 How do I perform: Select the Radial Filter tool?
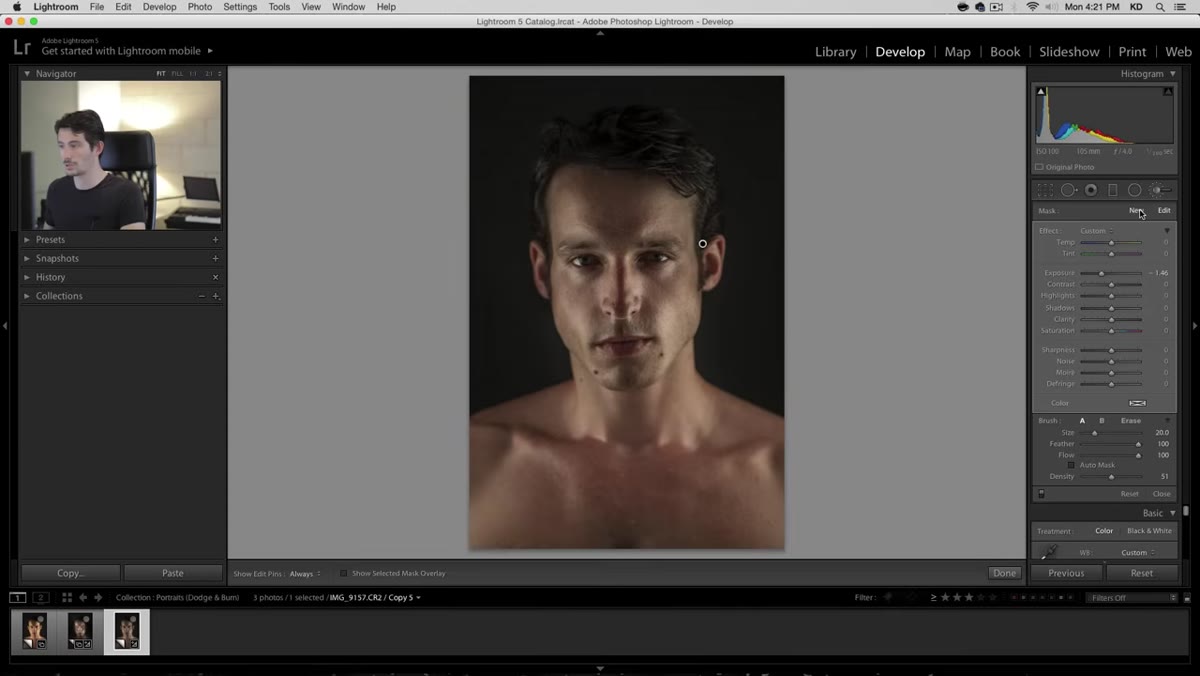tap(1135, 190)
